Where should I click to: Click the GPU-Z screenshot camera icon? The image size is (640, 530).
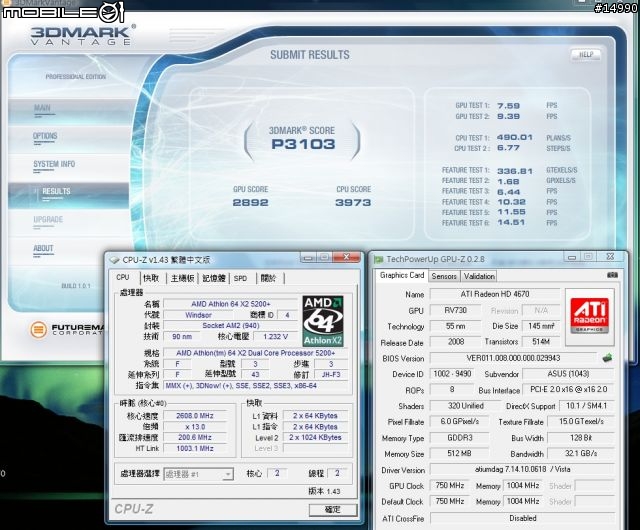coord(612,276)
